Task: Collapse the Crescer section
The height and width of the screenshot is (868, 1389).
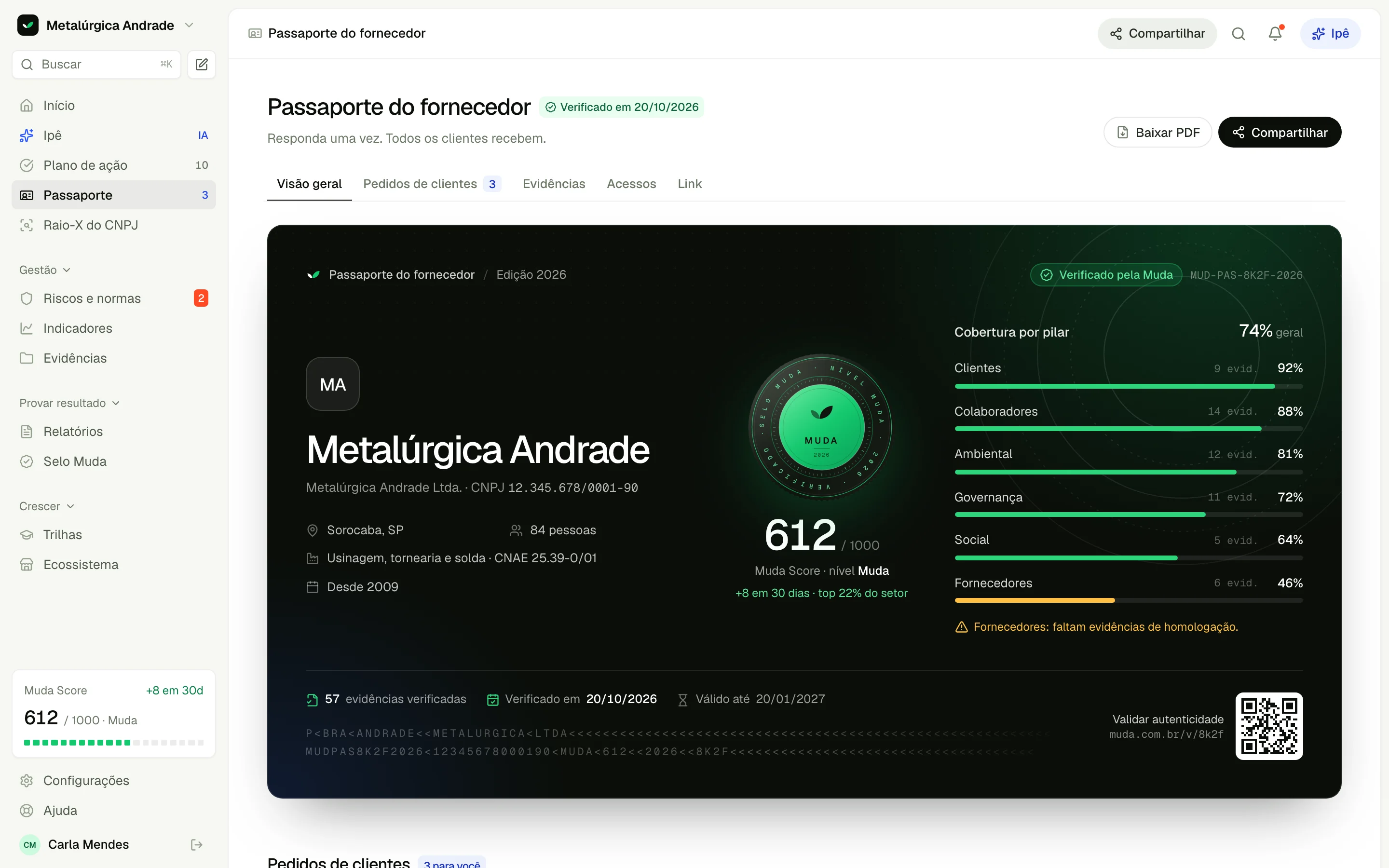Action: click(47, 506)
